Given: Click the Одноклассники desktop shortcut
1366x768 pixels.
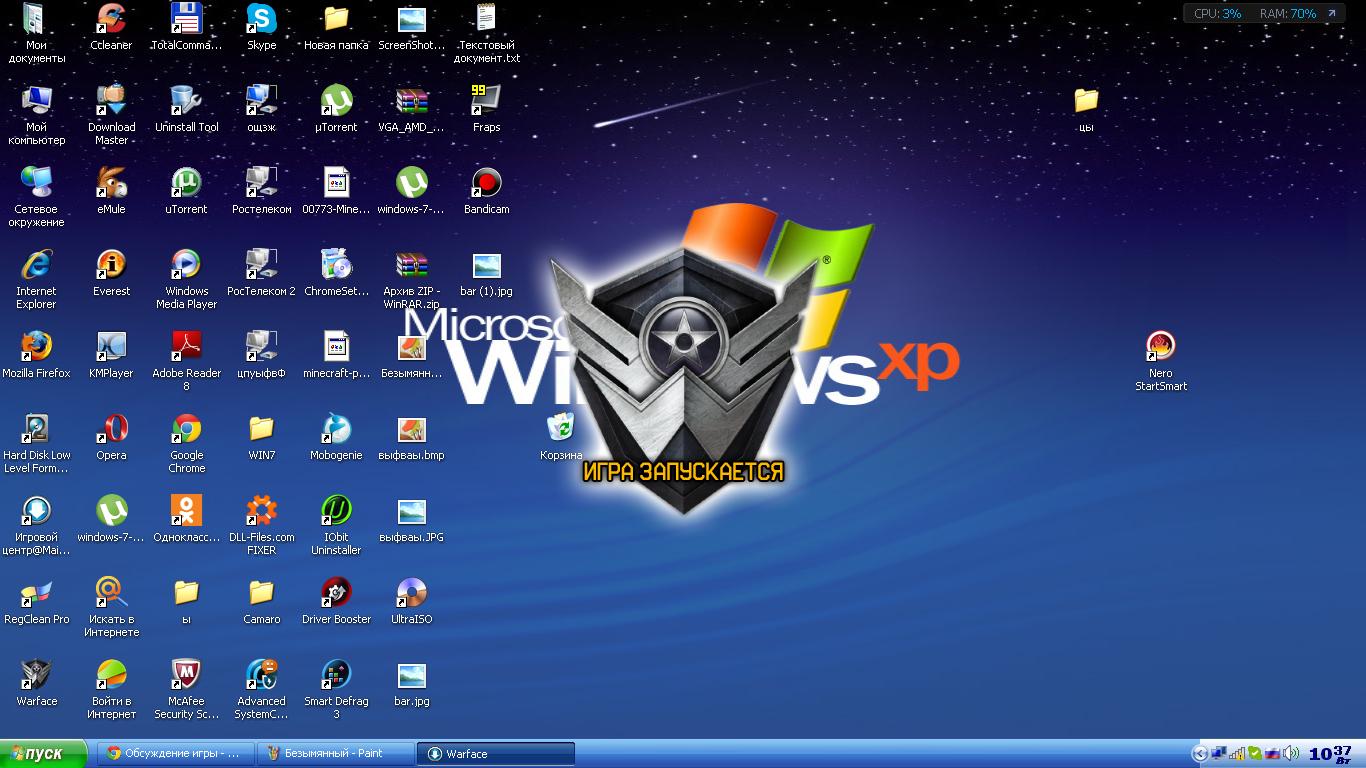Looking at the screenshot, I should pyautogui.click(x=186, y=519).
